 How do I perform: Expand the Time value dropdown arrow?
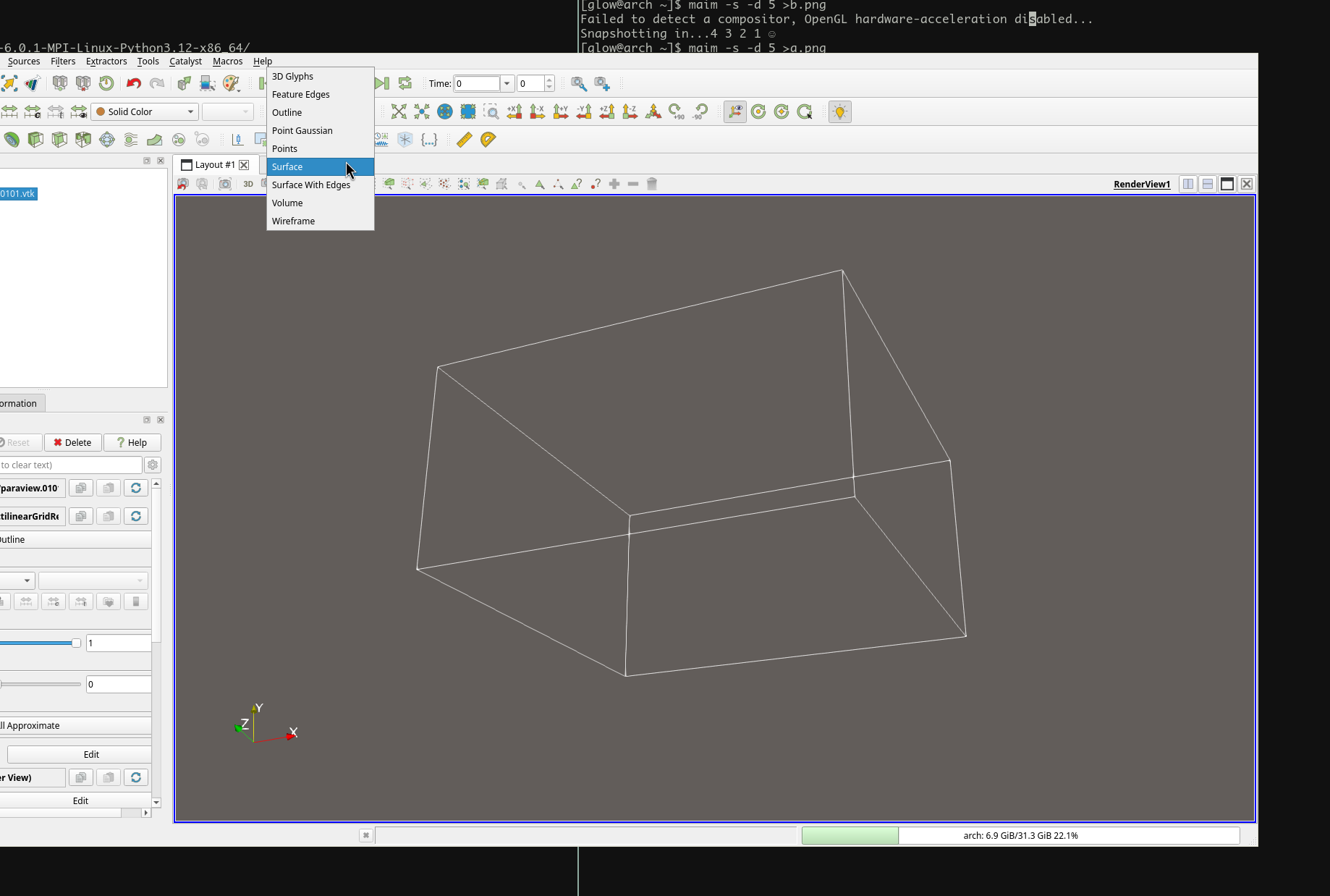[x=507, y=83]
